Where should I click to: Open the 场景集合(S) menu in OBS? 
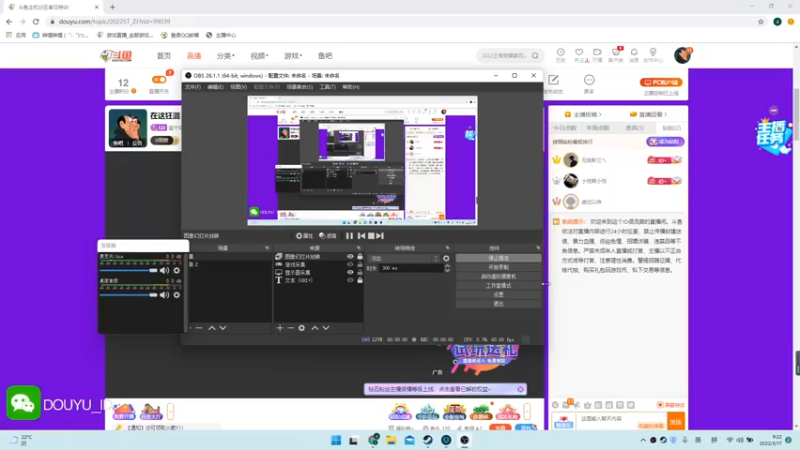299,87
